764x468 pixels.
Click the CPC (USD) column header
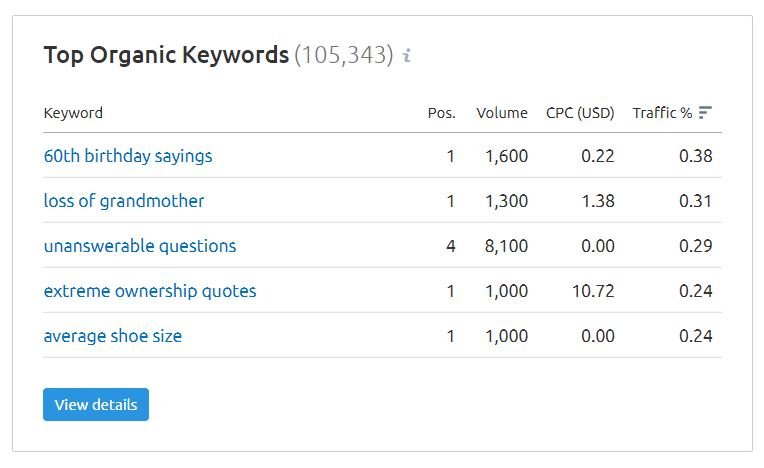[580, 113]
